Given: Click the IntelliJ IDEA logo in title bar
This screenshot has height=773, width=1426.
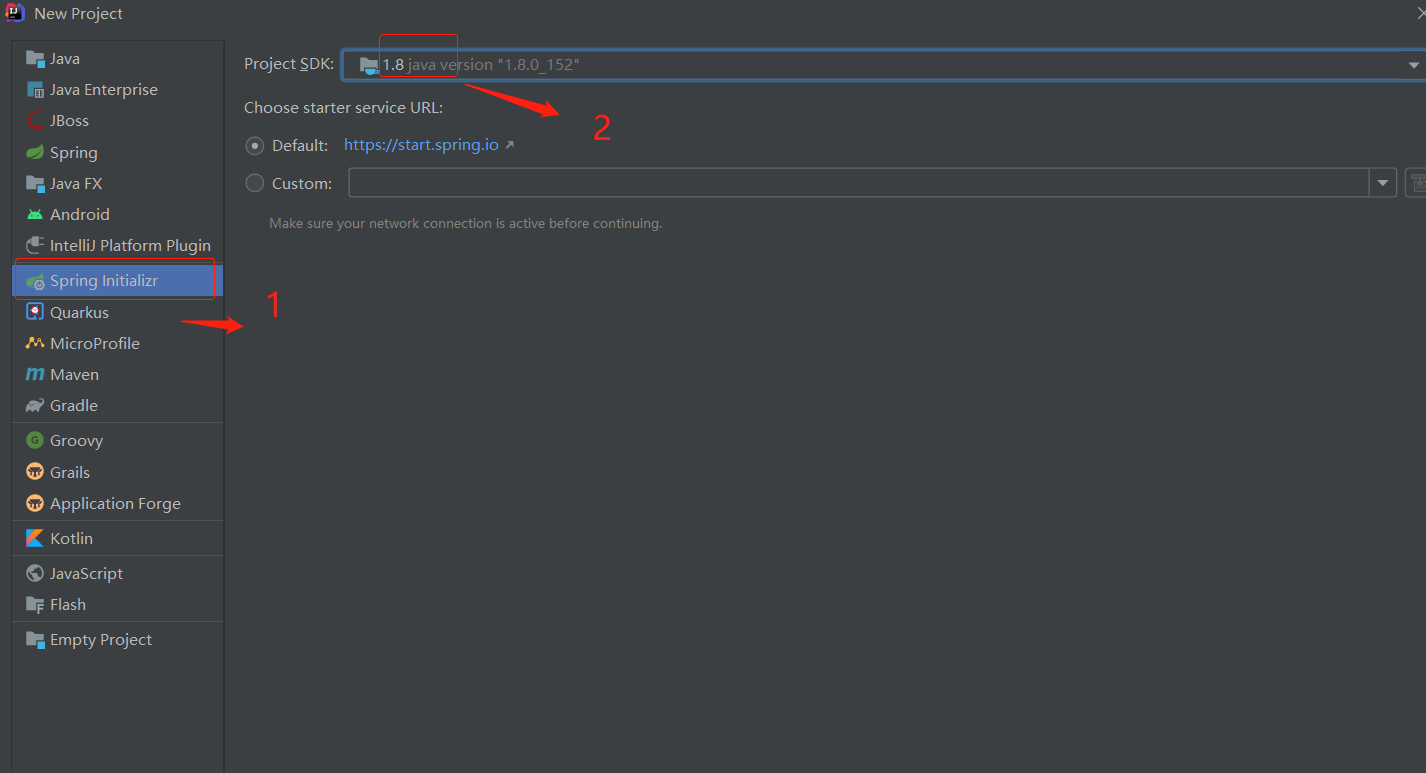Looking at the screenshot, I should (x=15, y=13).
